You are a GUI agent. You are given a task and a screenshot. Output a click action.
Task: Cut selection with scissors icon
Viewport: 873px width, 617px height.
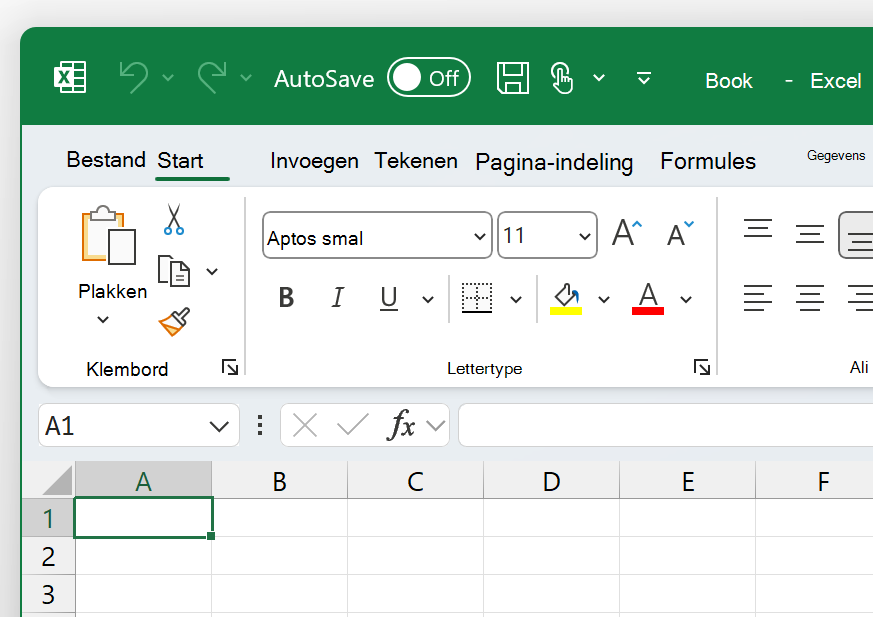174,219
